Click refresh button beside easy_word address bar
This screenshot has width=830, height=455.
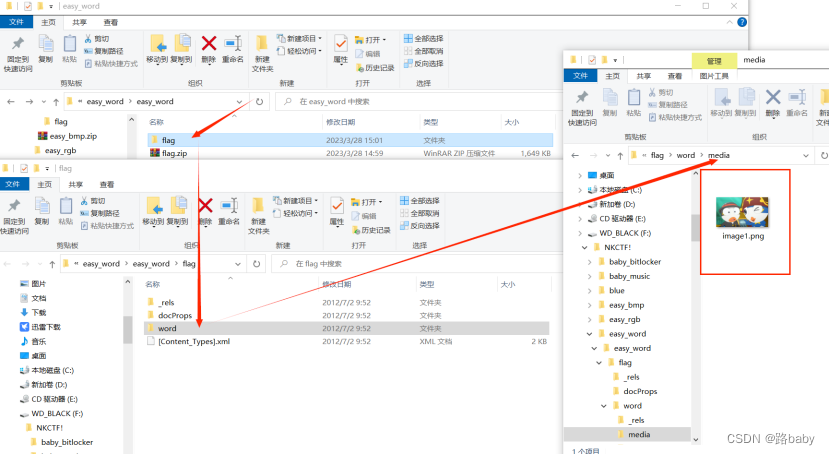click(259, 102)
